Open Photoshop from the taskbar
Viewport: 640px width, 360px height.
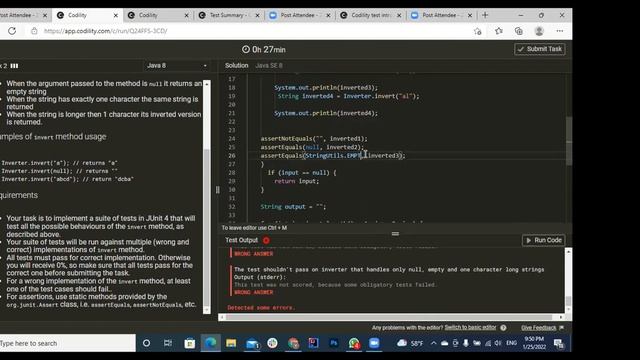pos(333,343)
